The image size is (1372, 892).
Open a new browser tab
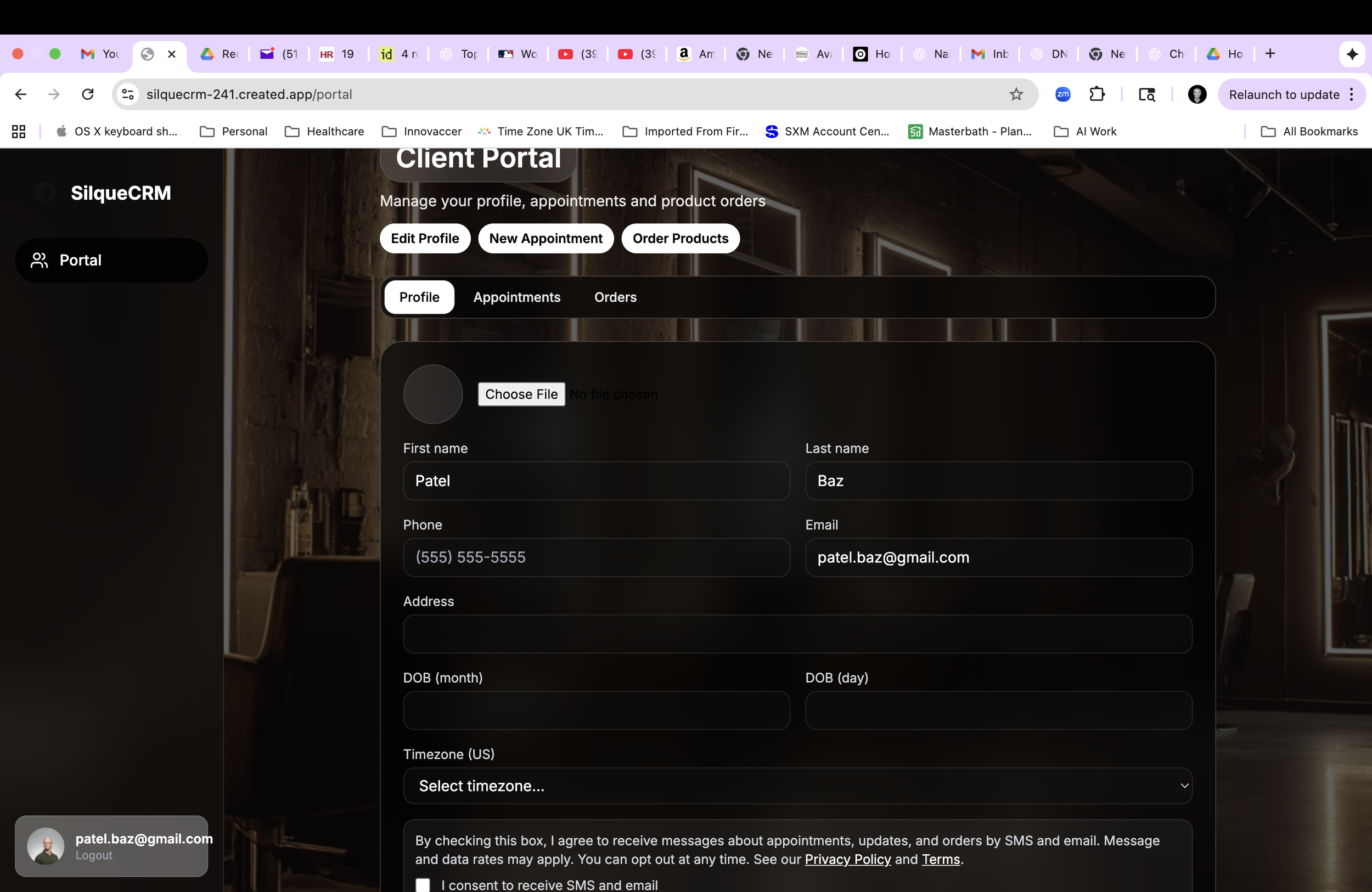[x=1270, y=54]
